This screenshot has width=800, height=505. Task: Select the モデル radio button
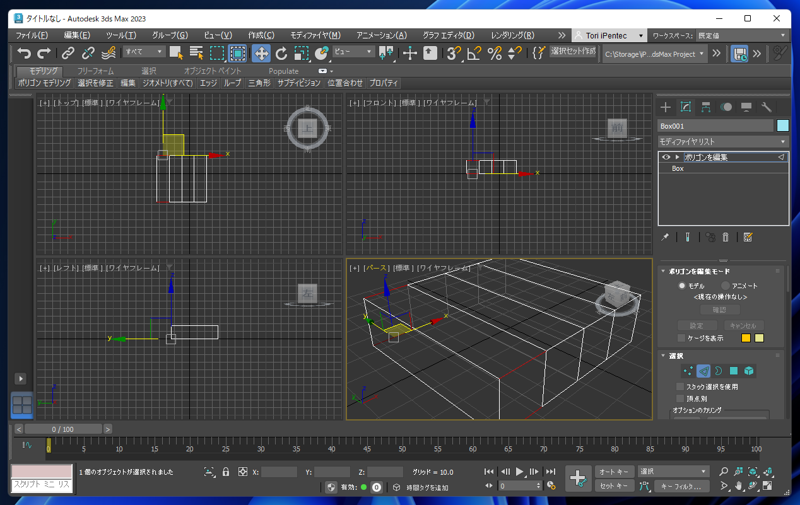pos(682,286)
